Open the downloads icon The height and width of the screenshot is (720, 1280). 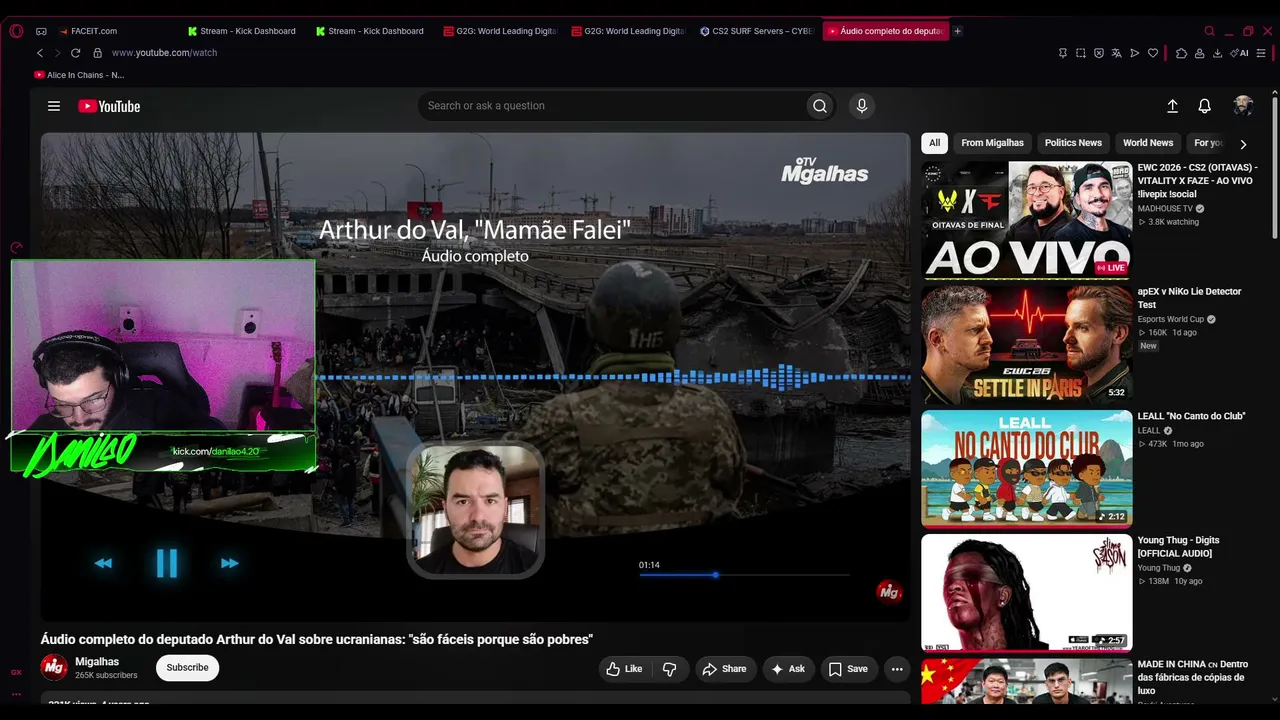coord(1217,53)
